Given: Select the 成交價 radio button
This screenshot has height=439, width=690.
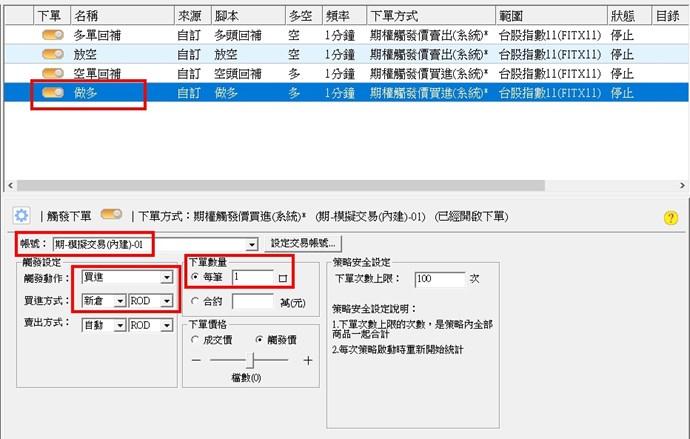Looking at the screenshot, I should click(x=195, y=340).
